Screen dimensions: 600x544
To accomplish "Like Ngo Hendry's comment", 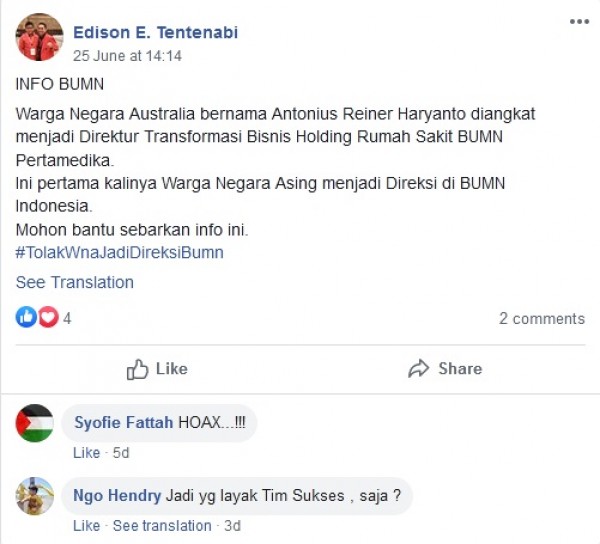I will (86, 526).
